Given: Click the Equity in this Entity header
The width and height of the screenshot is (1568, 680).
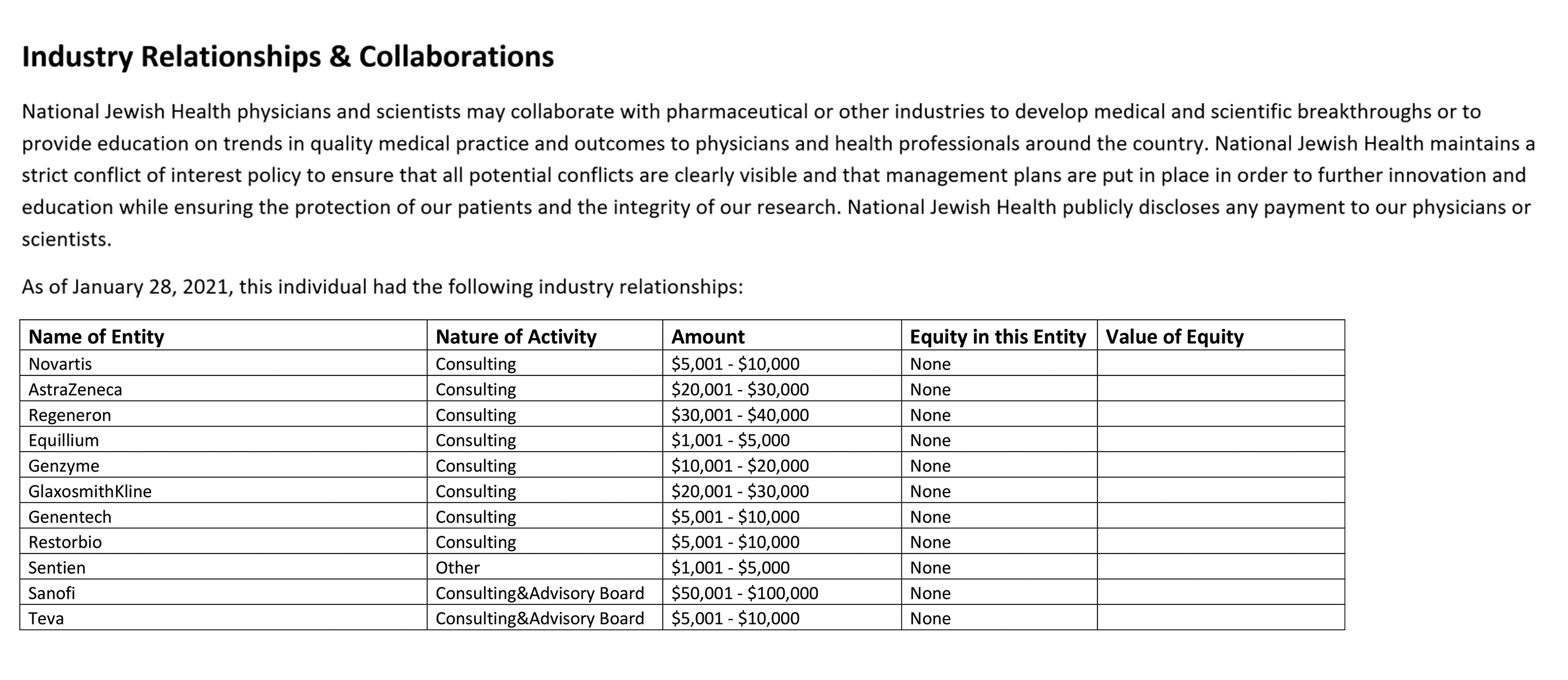Looking at the screenshot, I should point(998,336).
